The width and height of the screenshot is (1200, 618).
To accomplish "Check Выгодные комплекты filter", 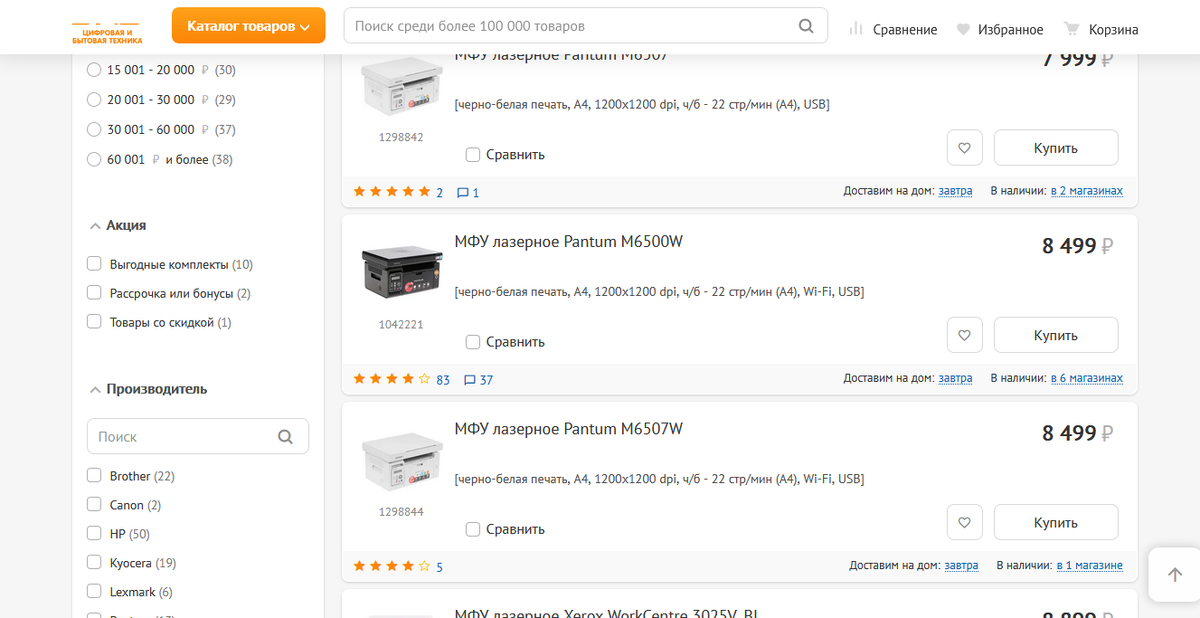I will (x=94, y=264).
